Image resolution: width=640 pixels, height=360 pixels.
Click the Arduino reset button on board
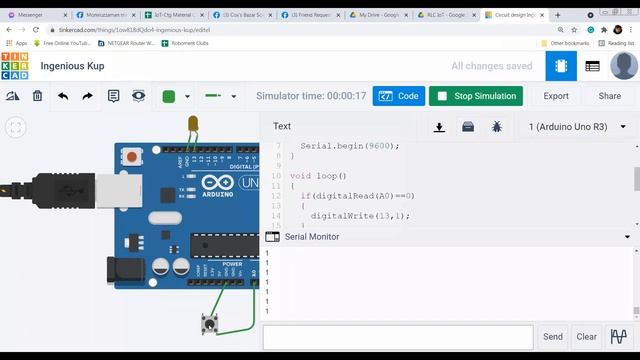pyautogui.click(x=131, y=156)
